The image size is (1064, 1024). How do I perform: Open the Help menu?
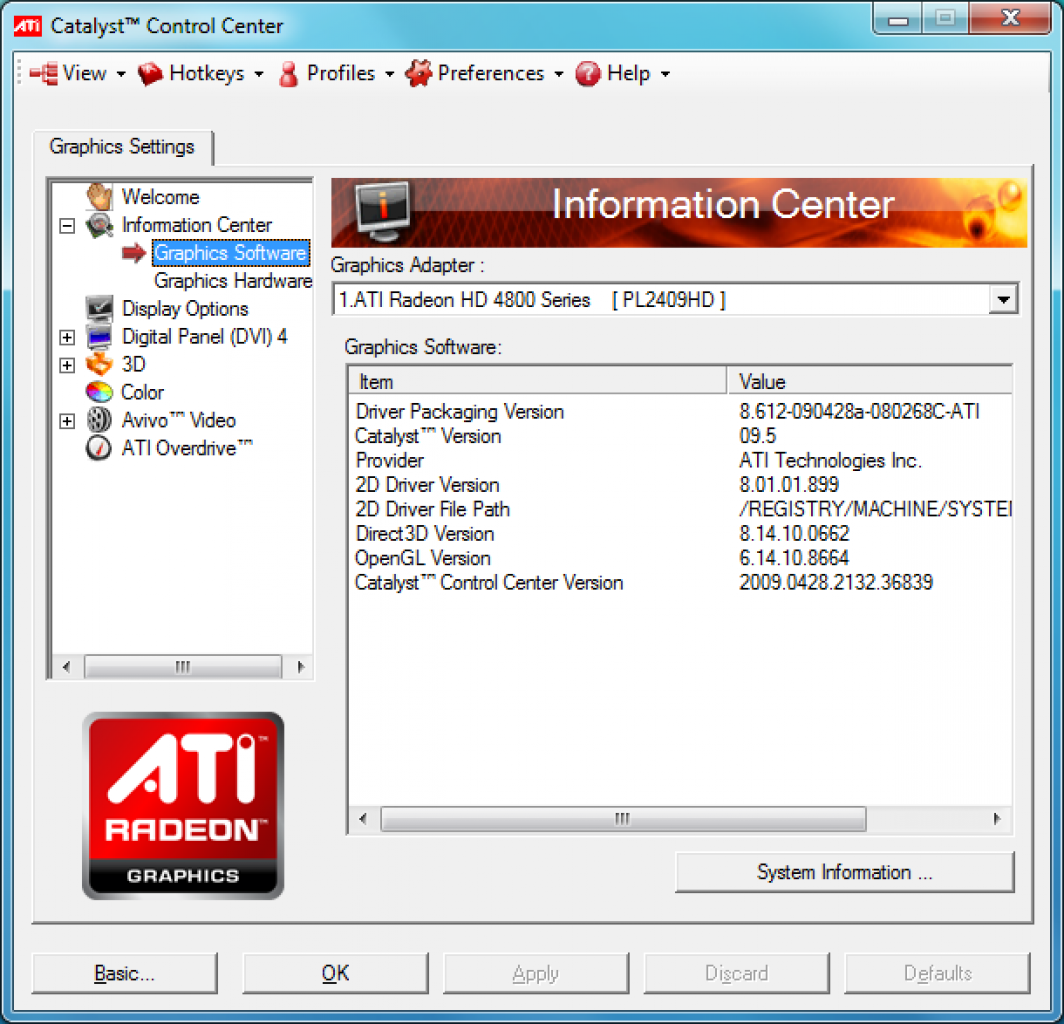click(x=628, y=73)
